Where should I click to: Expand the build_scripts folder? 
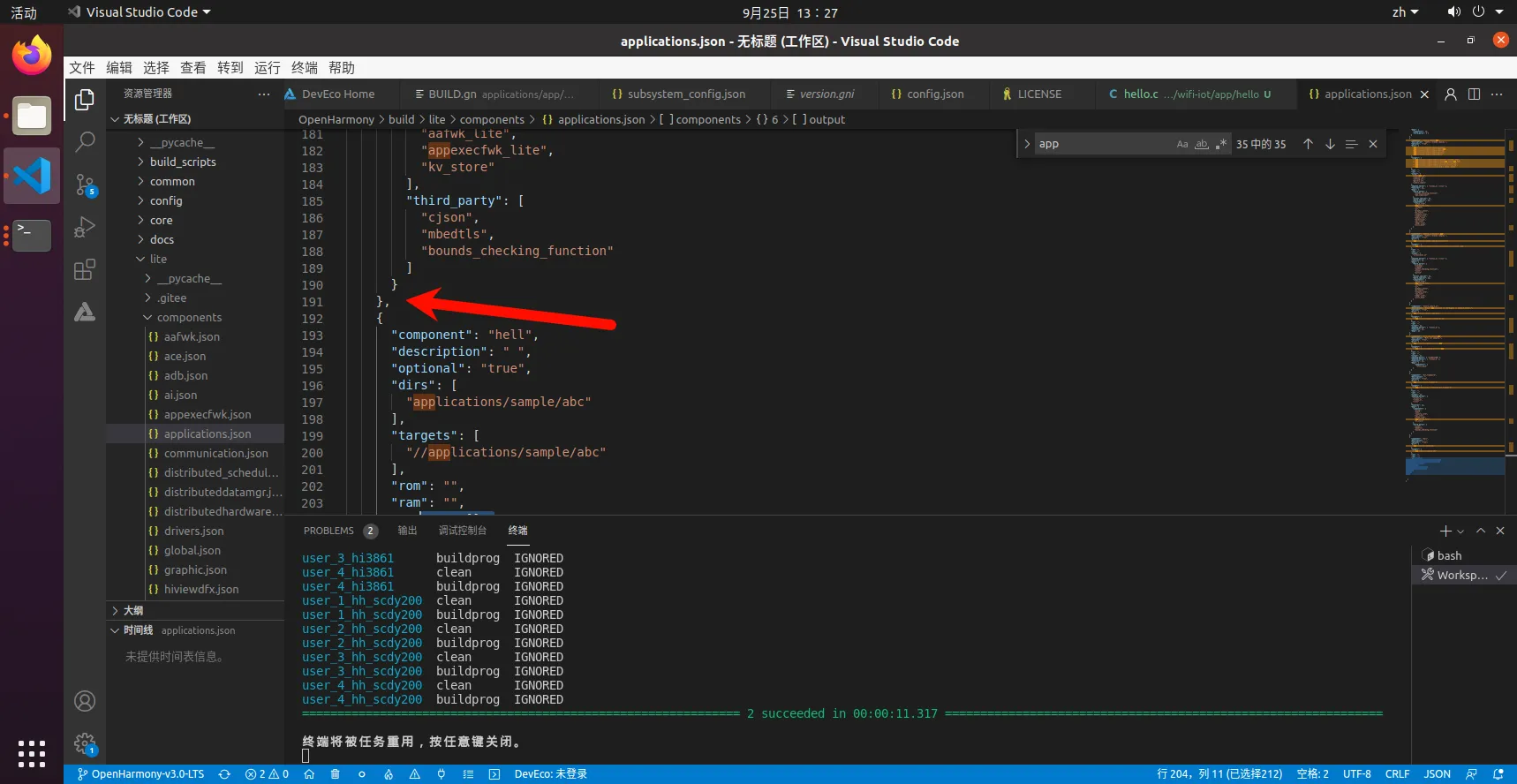(183, 162)
